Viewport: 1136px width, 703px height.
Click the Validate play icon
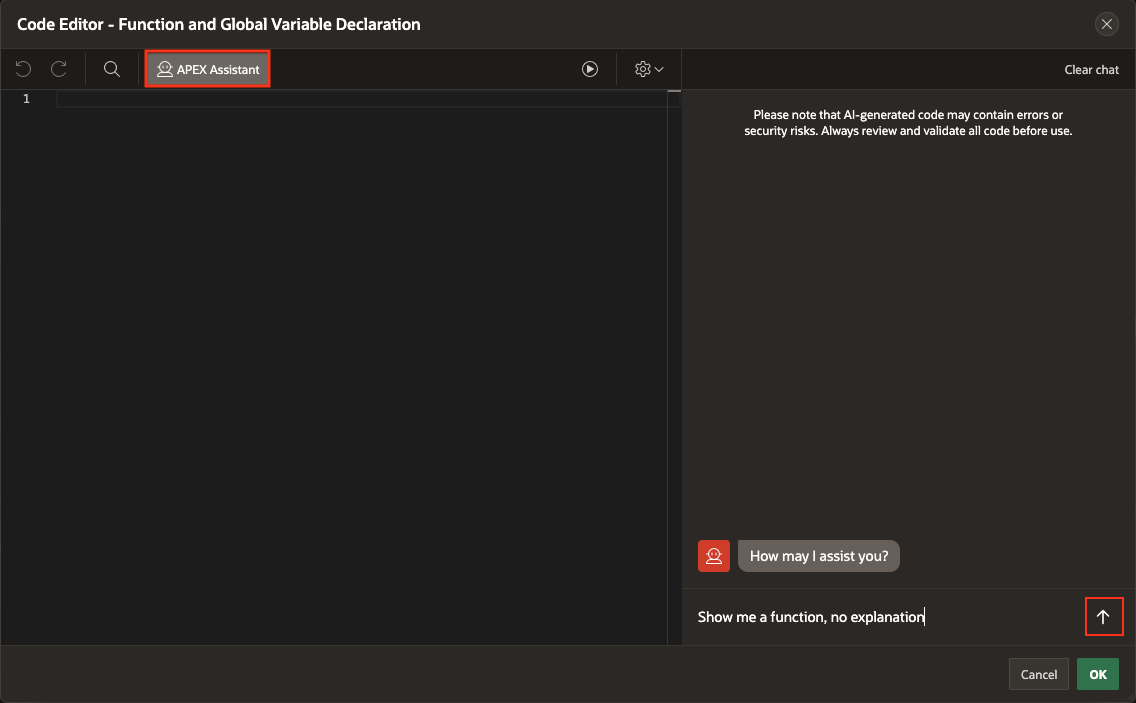point(590,69)
